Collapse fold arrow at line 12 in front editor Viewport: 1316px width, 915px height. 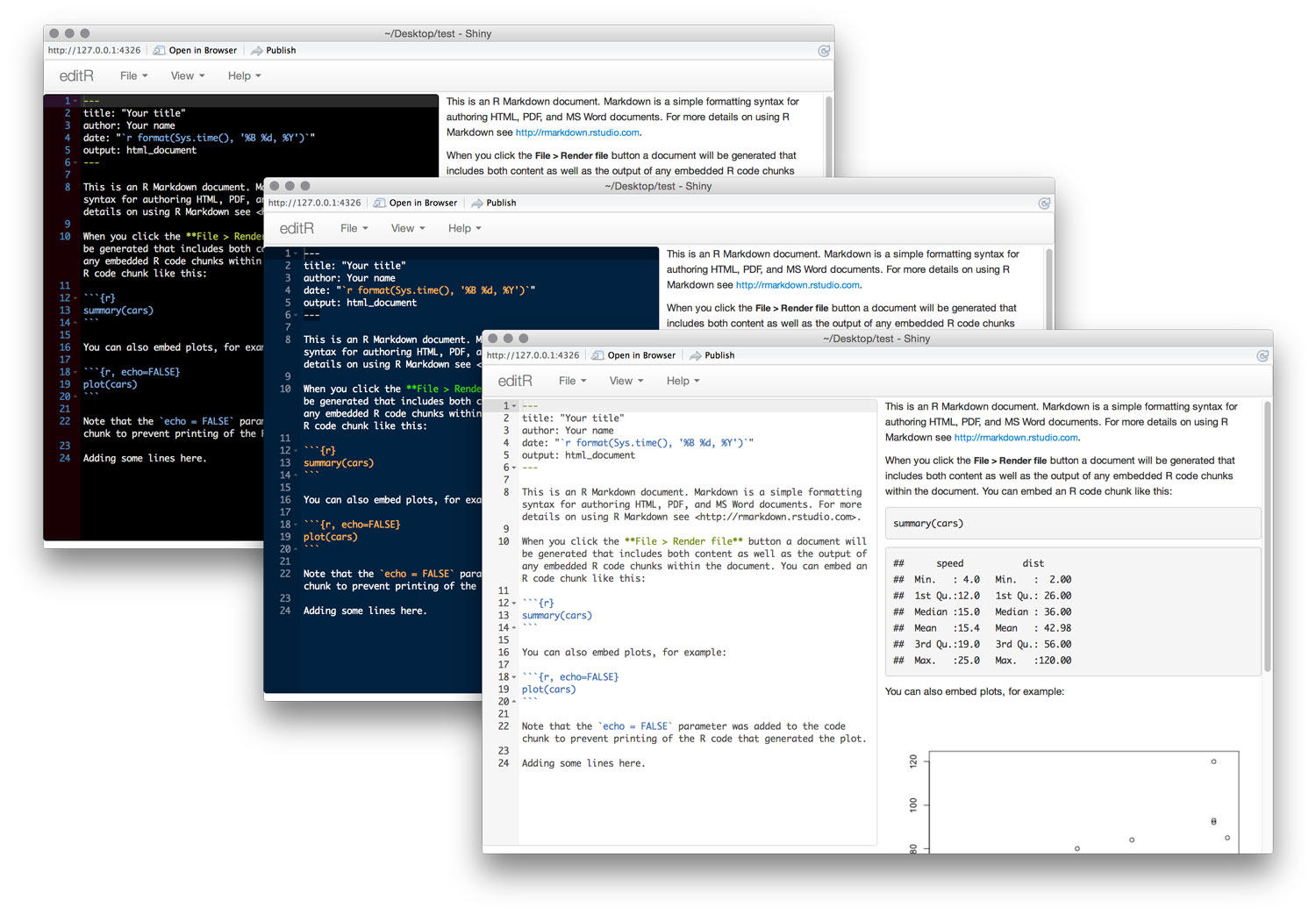coord(514,604)
